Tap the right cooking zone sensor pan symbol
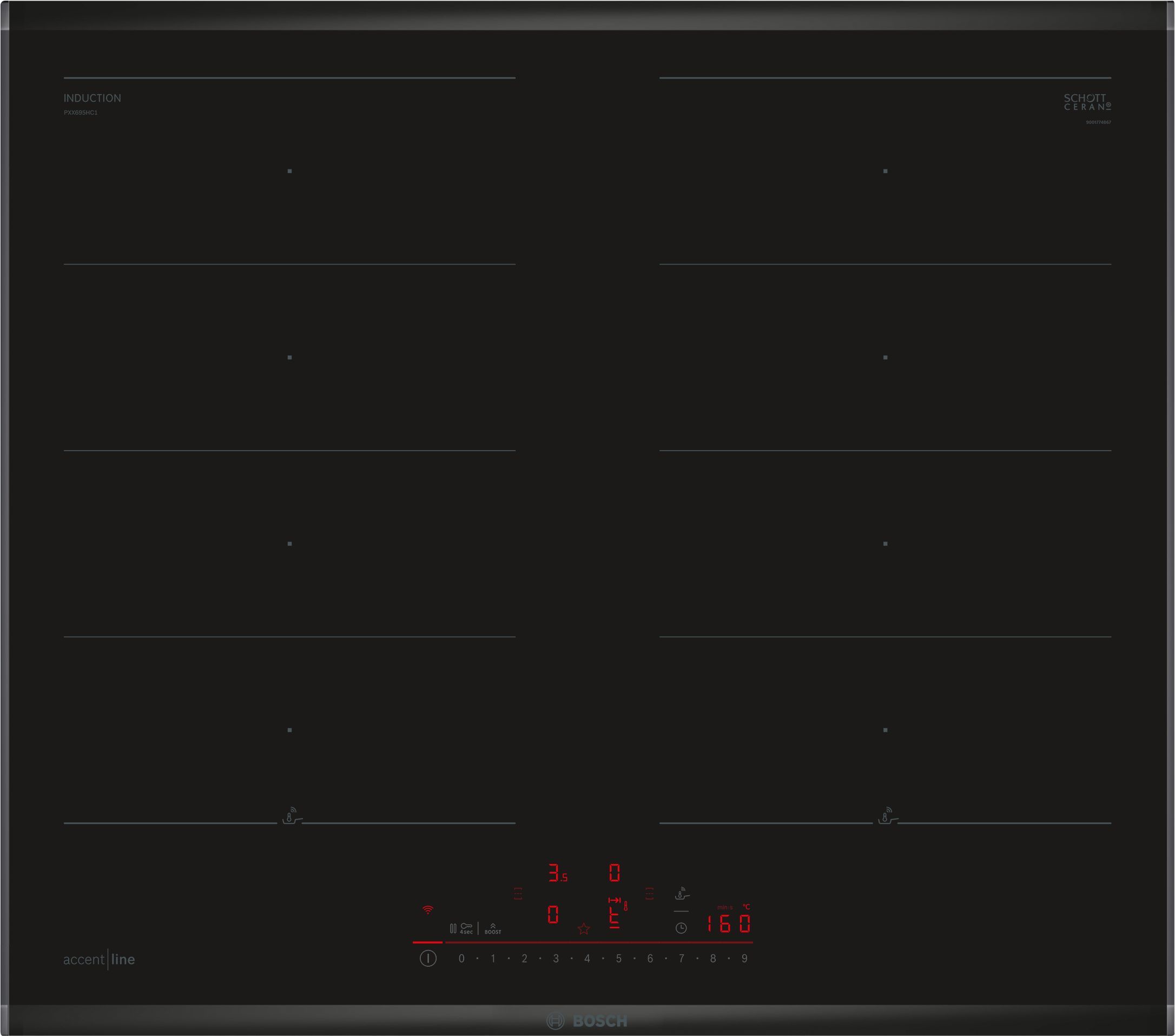Viewport: 1175px width, 1036px height. (887, 816)
